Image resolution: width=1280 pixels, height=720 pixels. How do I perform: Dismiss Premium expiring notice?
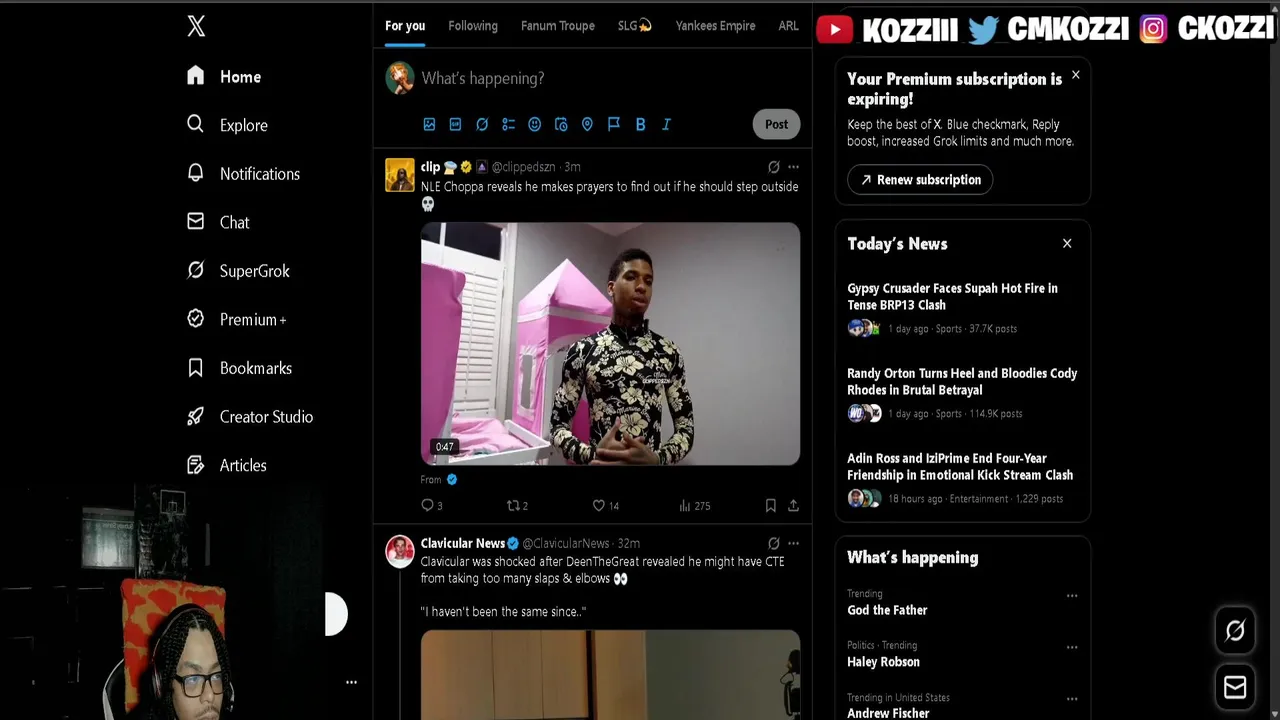tap(1075, 75)
